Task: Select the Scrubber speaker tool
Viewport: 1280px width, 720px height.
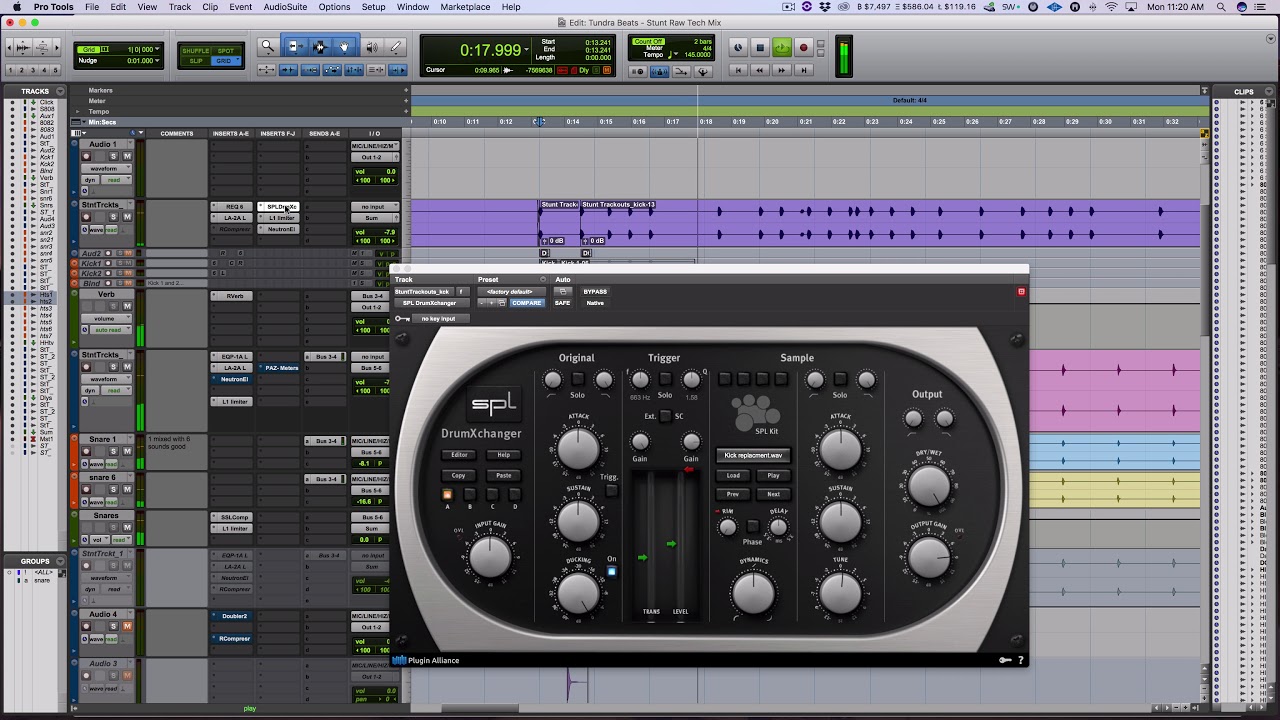Action: coord(372,47)
